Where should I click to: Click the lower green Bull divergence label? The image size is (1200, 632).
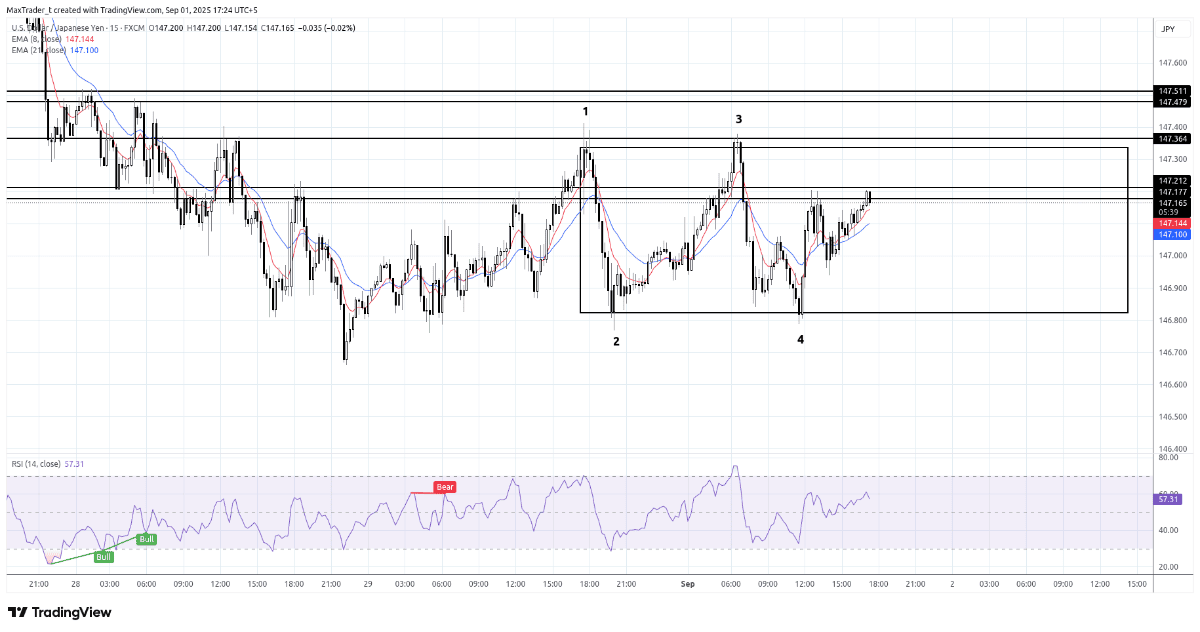pyautogui.click(x=104, y=557)
